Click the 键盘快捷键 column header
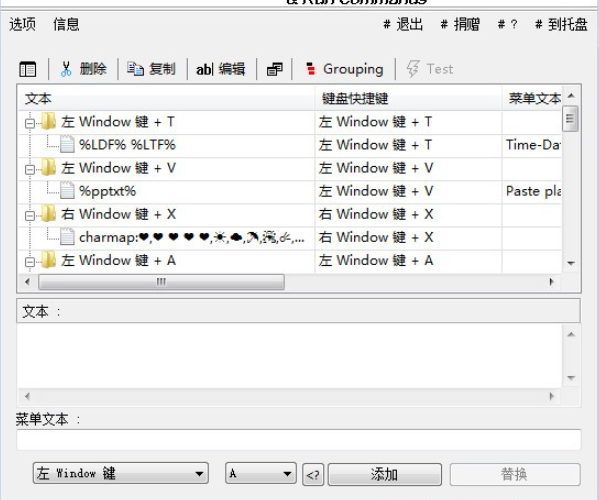Image resolution: width=599 pixels, height=500 pixels. (x=408, y=99)
